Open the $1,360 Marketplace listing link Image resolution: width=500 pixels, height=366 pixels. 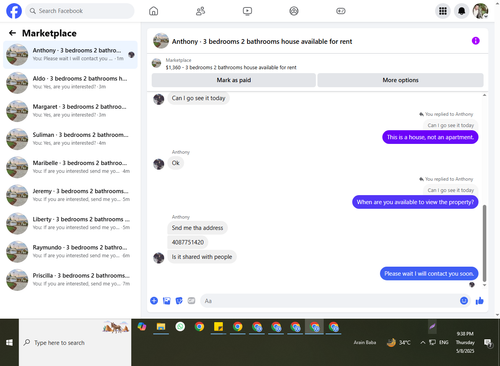[231, 67]
